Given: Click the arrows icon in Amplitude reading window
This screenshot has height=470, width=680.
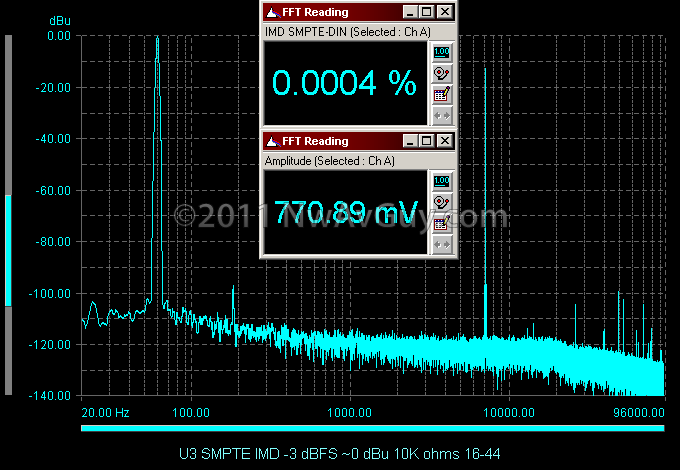Looking at the screenshot, I should (442, 245).
